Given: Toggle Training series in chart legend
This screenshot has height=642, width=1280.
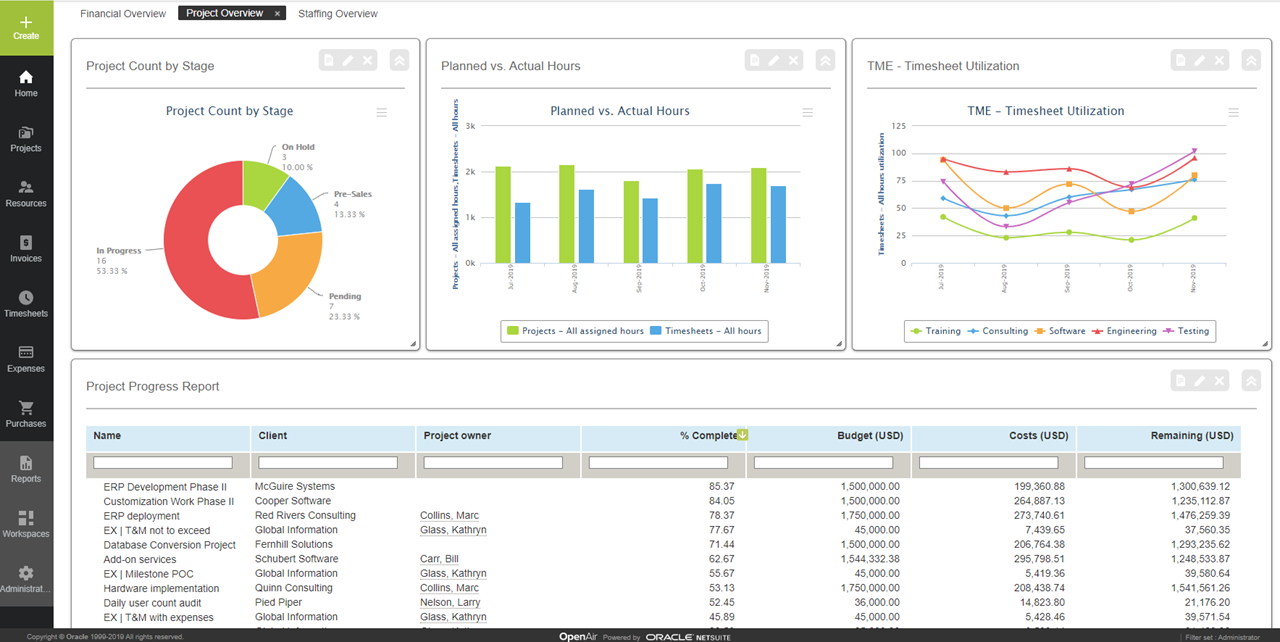Looking at the screenshot, I should [935, 331].
